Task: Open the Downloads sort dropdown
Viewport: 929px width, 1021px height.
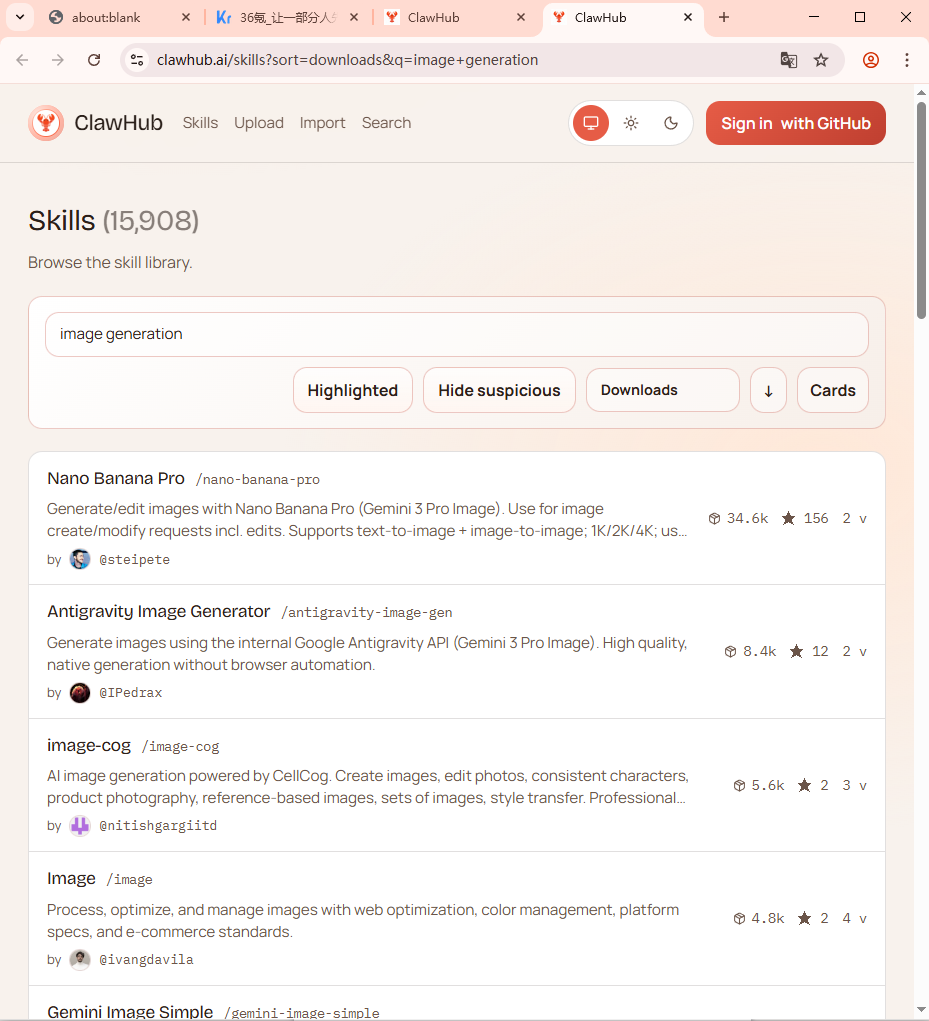Action: coord(662,390)
